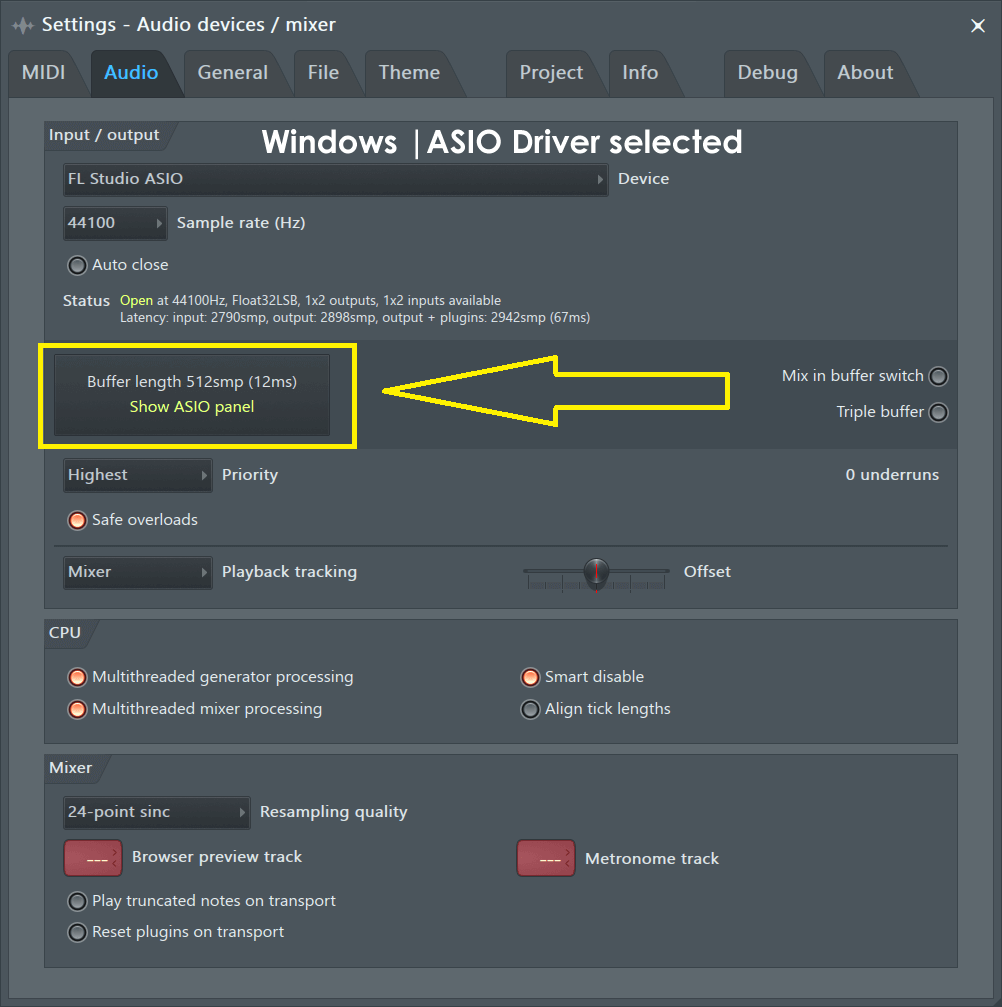Open the Resampling quality dropdown
The width and height of the screenshot is (1002, 1007).
[x=156, y=812]
